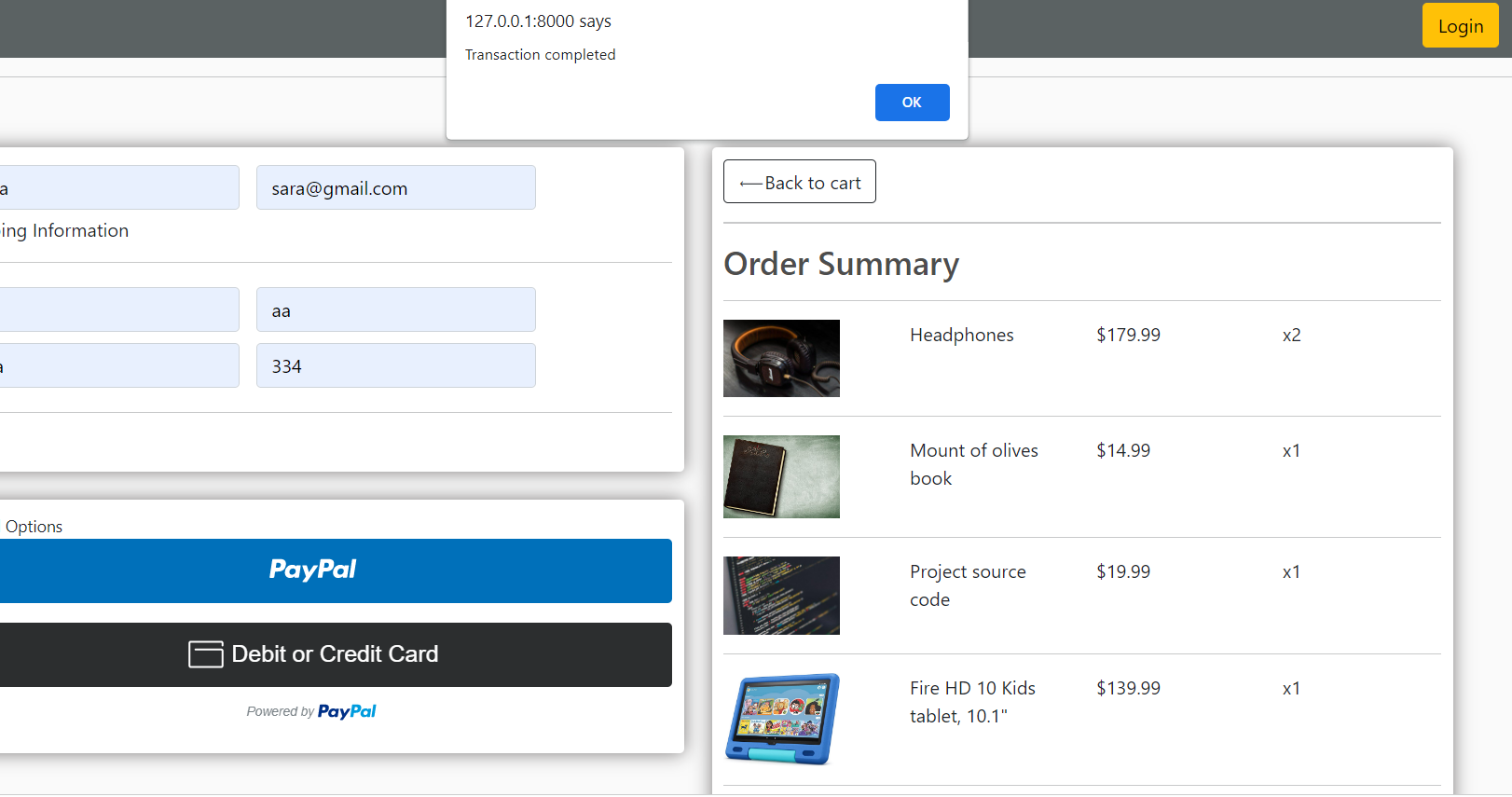The height and width of the screenshot is (797, 1512).
Task: Click the Mount of olives book image
Action: (x=781, y=476)
